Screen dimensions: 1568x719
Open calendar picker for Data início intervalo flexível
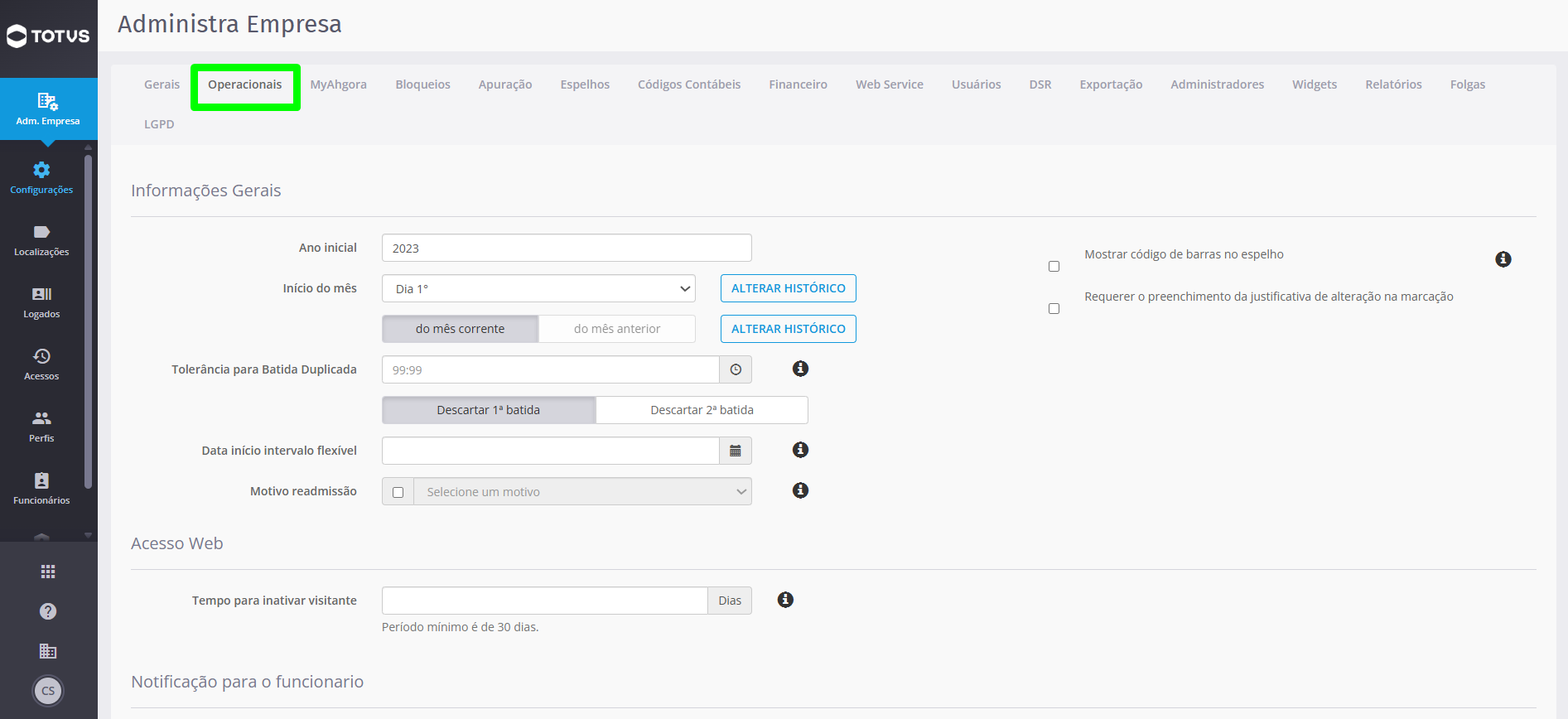tap(736, 451)
